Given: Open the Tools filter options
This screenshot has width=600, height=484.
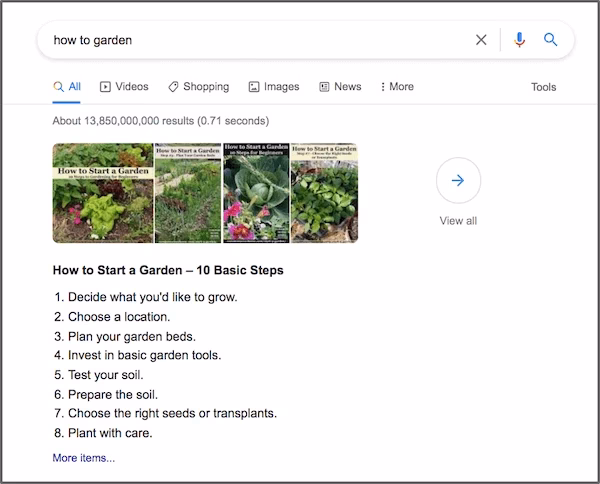Looking at the screenshot, I should click(x=543, y=87).
